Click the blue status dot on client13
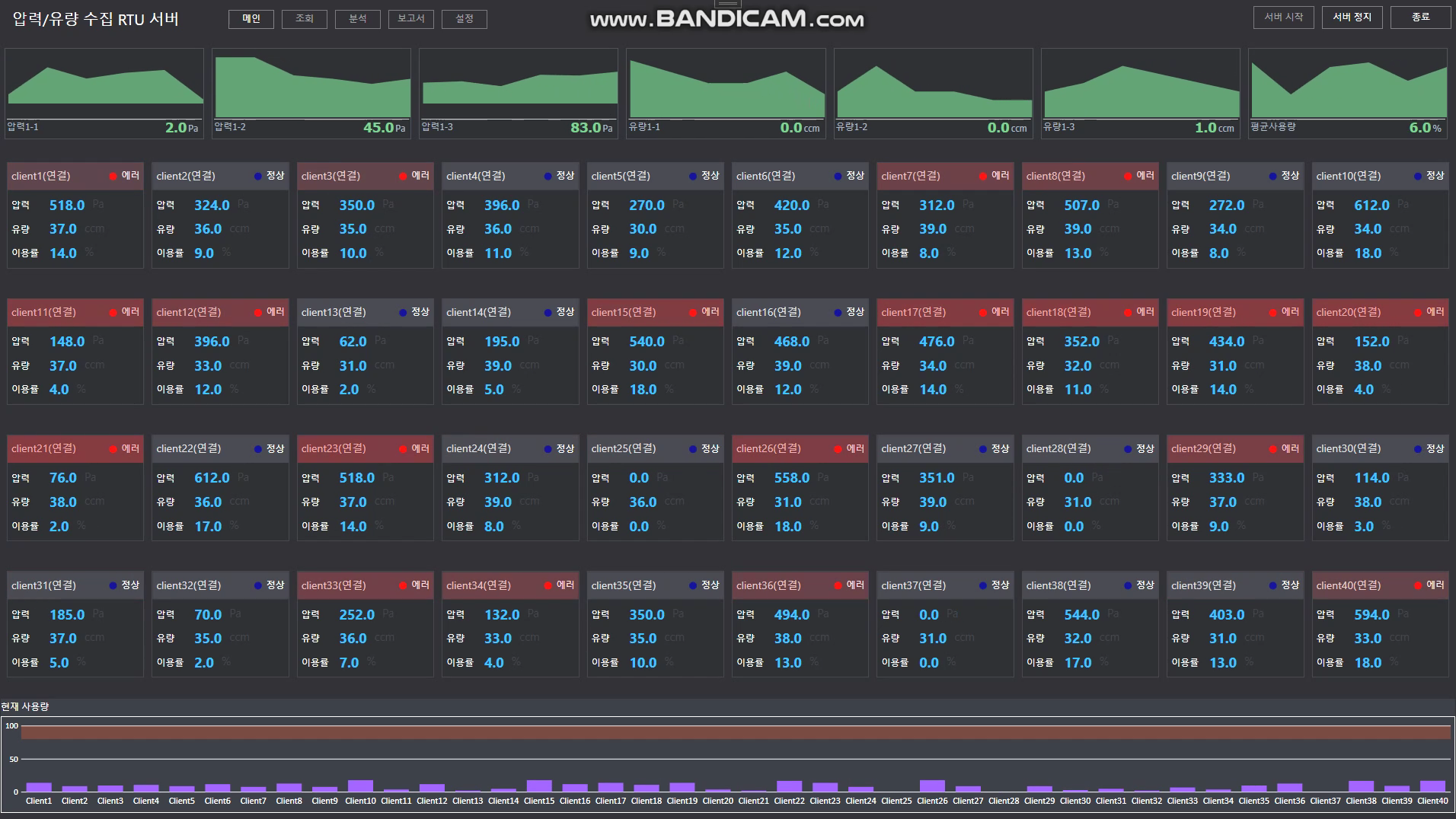 coord(403,312)
